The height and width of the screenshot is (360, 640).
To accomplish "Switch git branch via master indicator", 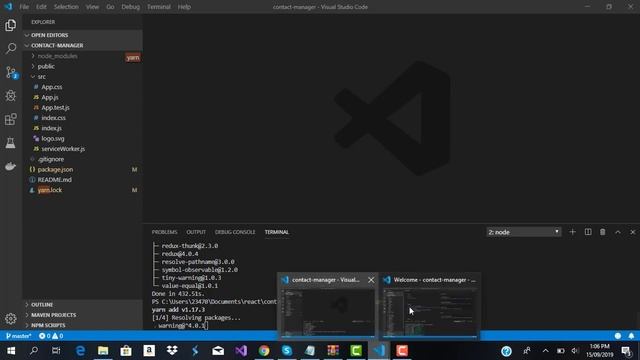I will [18, 336].
